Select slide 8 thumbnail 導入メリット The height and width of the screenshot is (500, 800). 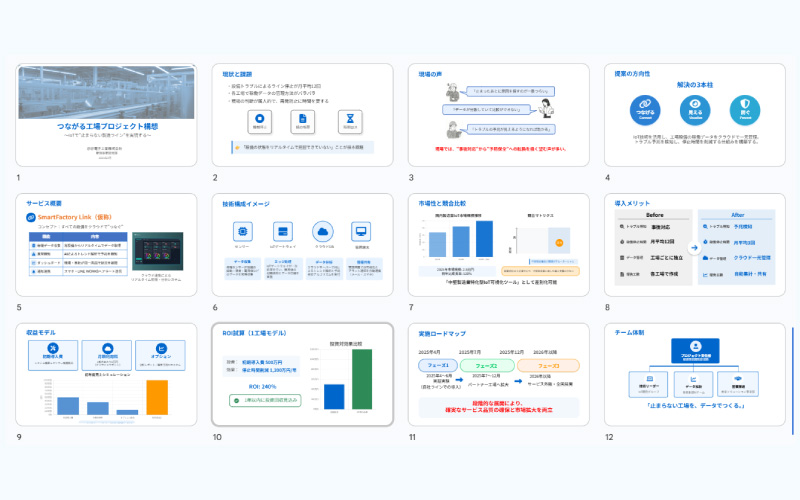click(695, 245)
